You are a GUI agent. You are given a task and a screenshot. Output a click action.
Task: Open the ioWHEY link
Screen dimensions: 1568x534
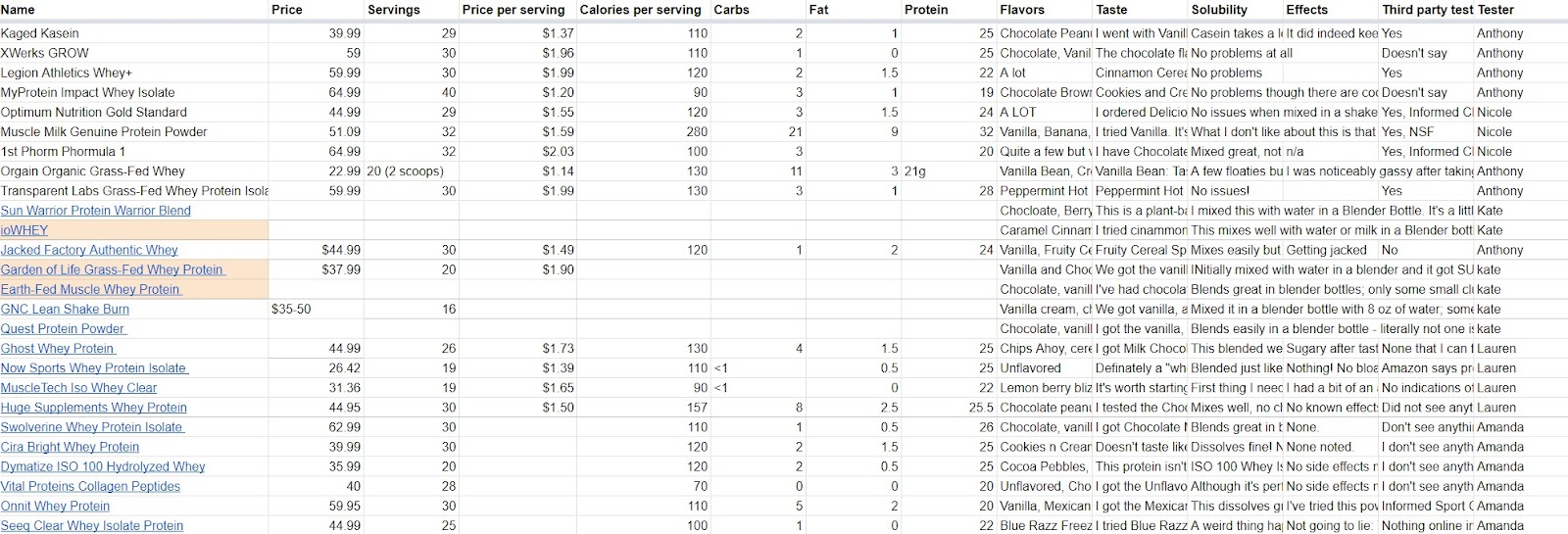[24, 230]
